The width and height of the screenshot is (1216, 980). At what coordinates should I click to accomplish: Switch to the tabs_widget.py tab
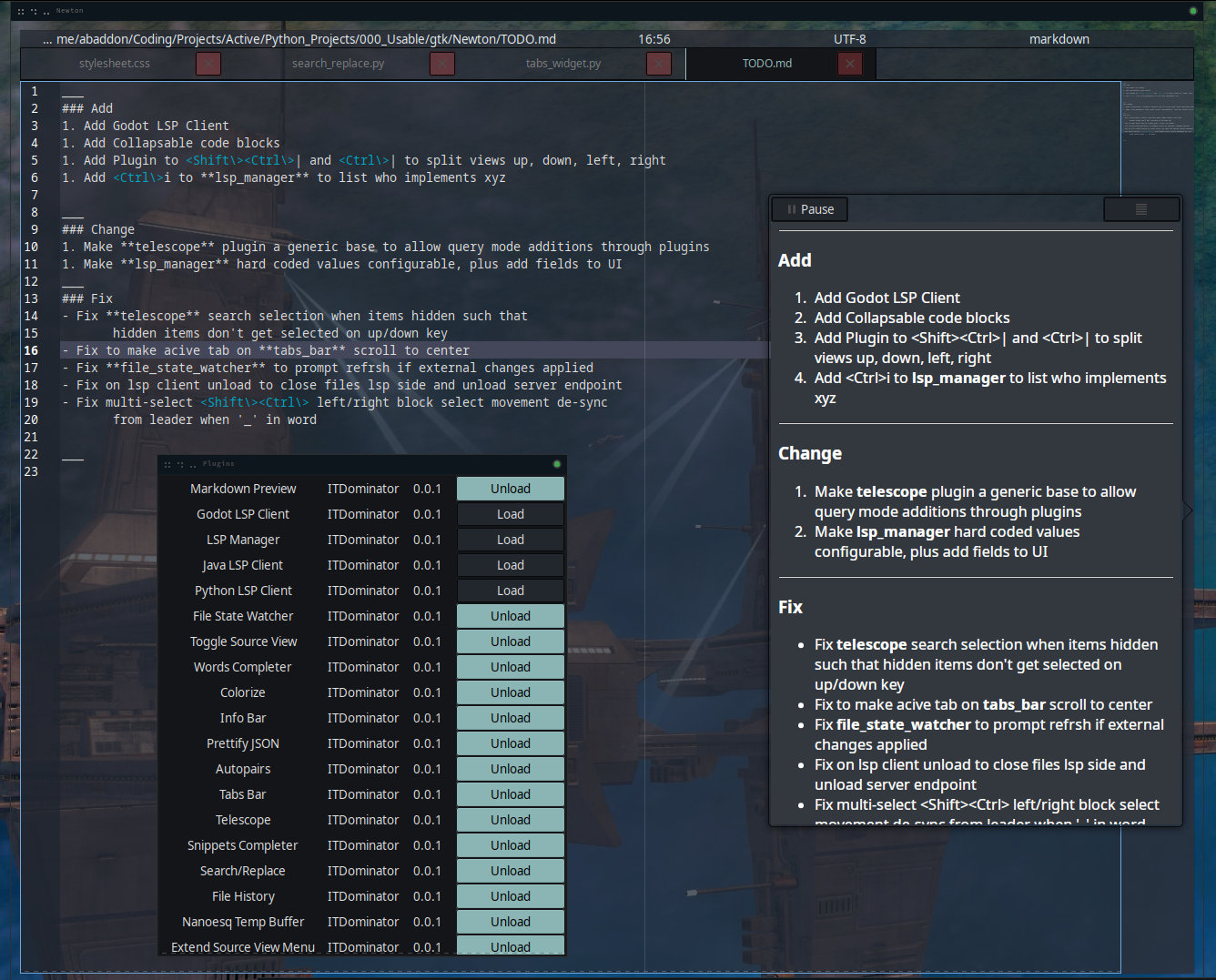[563, 63]
